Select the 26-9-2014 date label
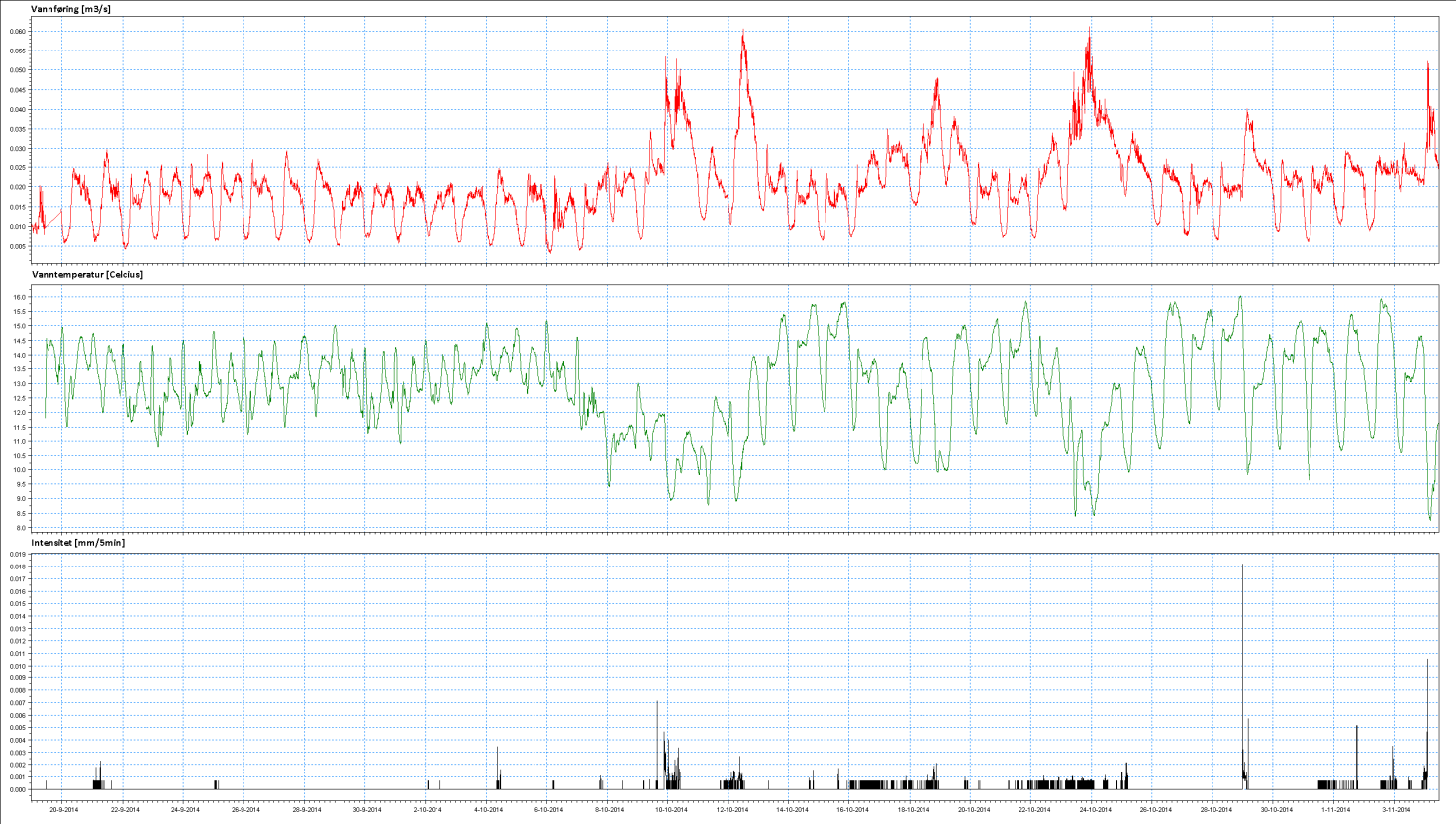 [245, 809]
